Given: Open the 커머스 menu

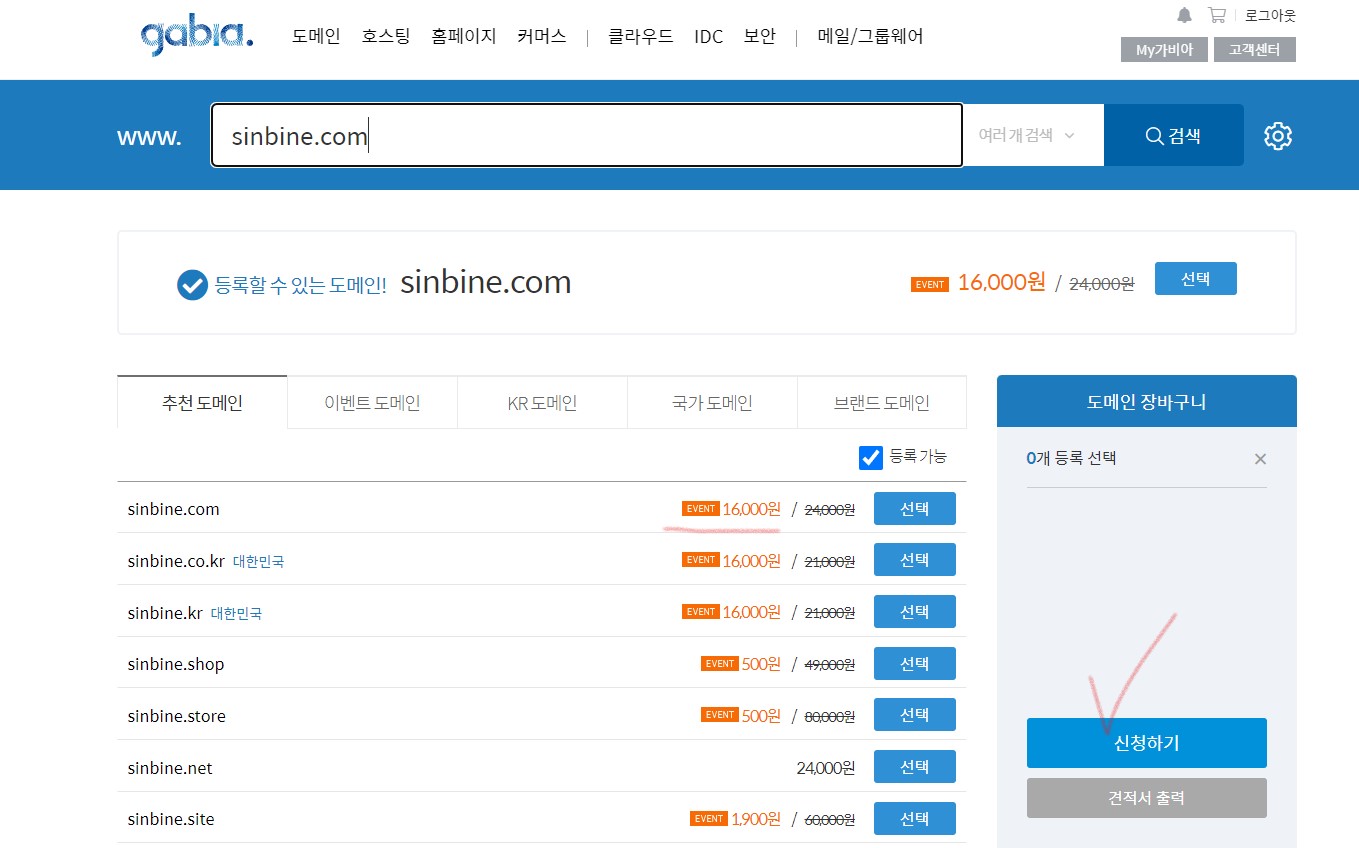Looking at the screenshot, I should 542,37.
